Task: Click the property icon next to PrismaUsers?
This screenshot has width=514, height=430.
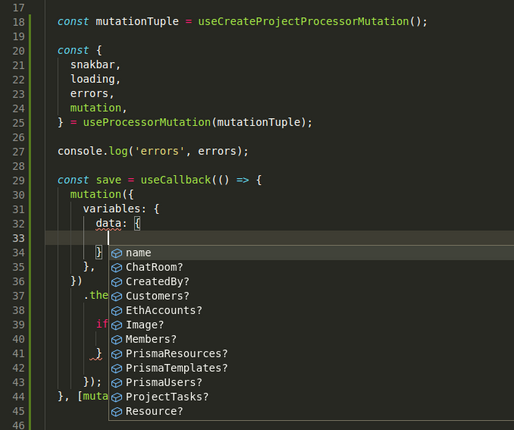Action: tap(117, 383)
